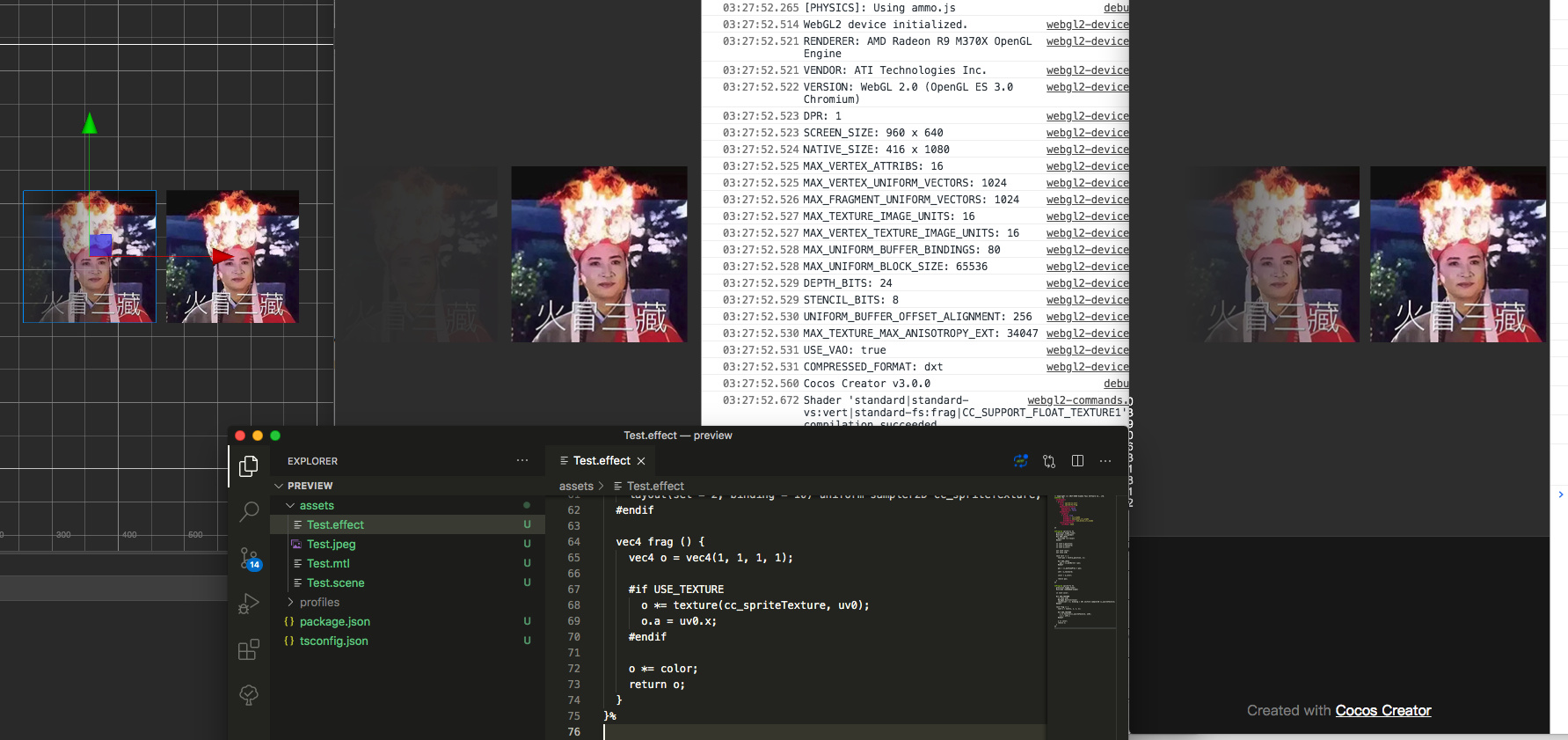The width and height of the screenshot is (1568, 740).
Task: Click the 'STENCIL_BITS: 8' log message
Action: [850, 300]
